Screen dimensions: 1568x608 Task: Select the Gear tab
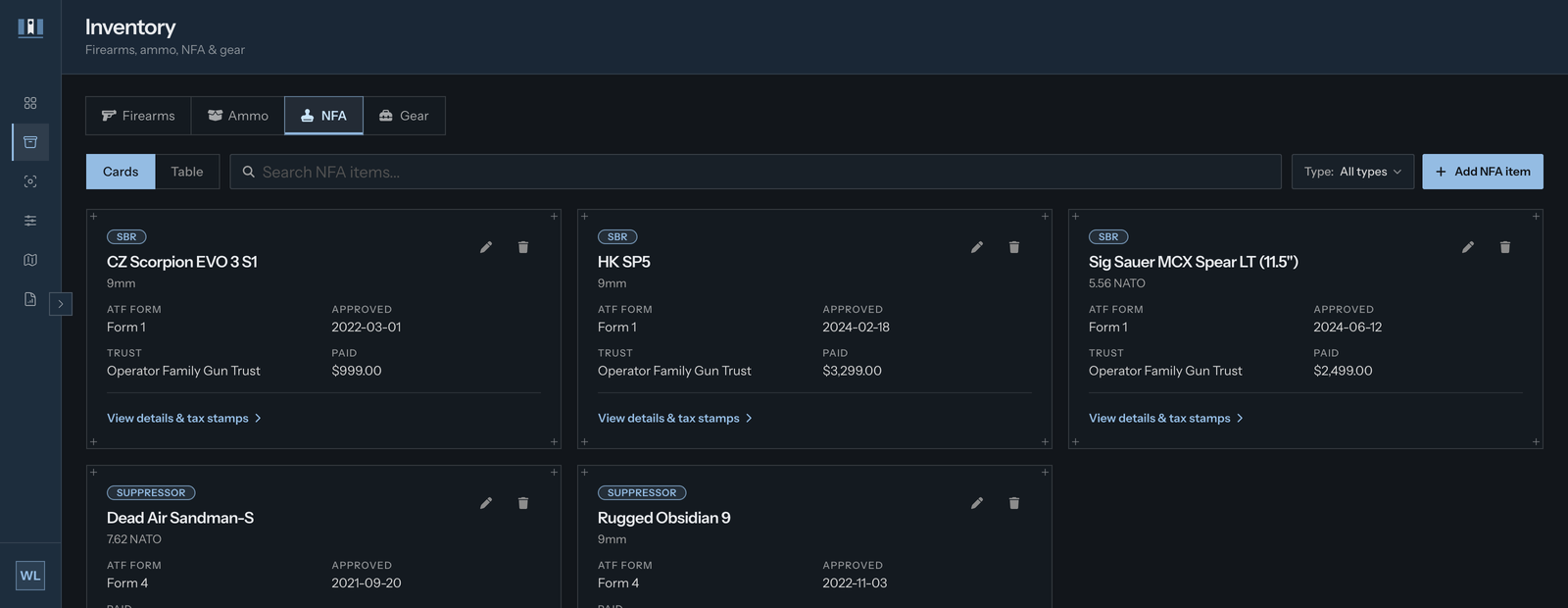(x=404, y=116)
